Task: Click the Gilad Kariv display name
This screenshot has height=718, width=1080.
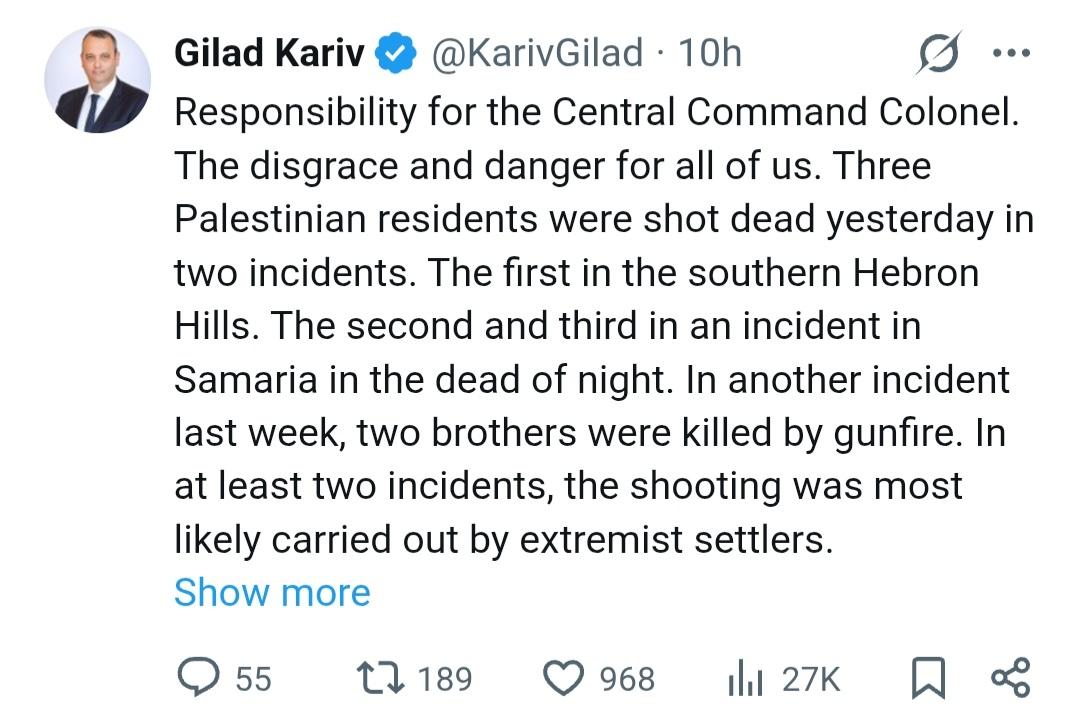Action: pyautogui.click(x=269, y=53)
